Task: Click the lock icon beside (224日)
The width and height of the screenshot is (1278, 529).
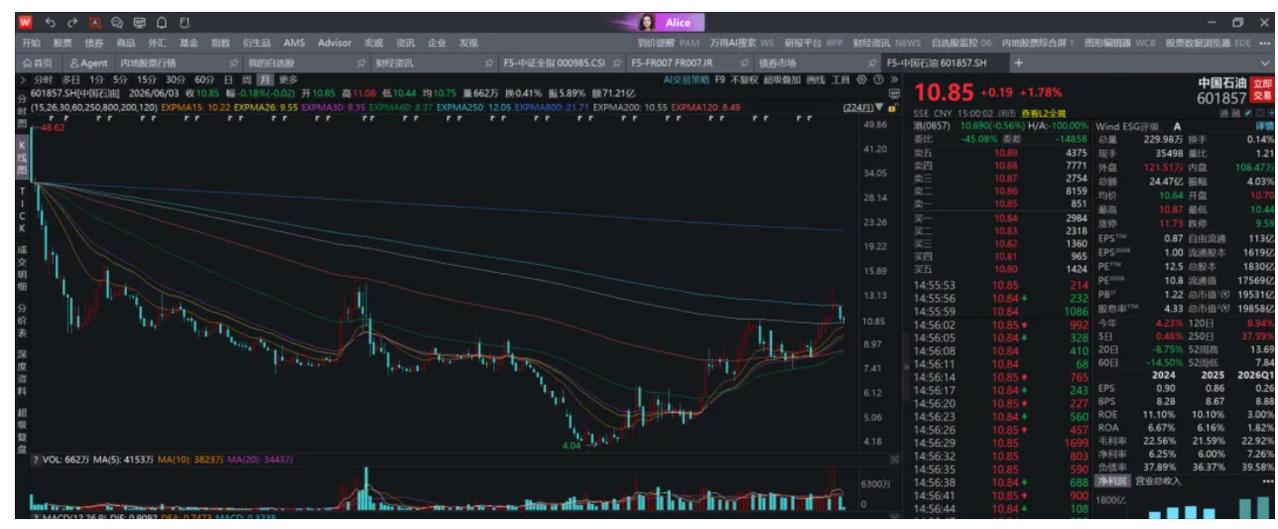Action: [x=892, y=105]
